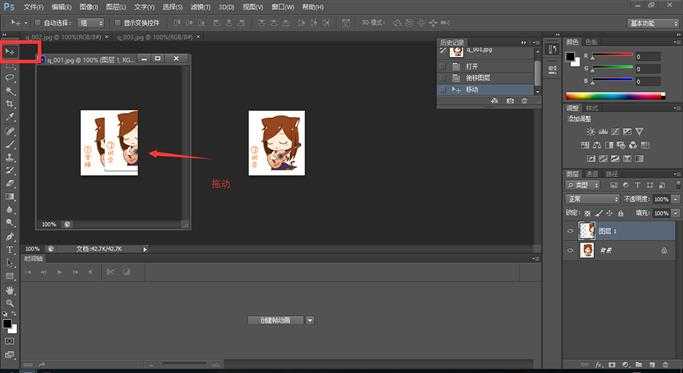683x373 pixels.
Task: Hide 图层 1 with eye icon
Action: [x=570, y=231]
